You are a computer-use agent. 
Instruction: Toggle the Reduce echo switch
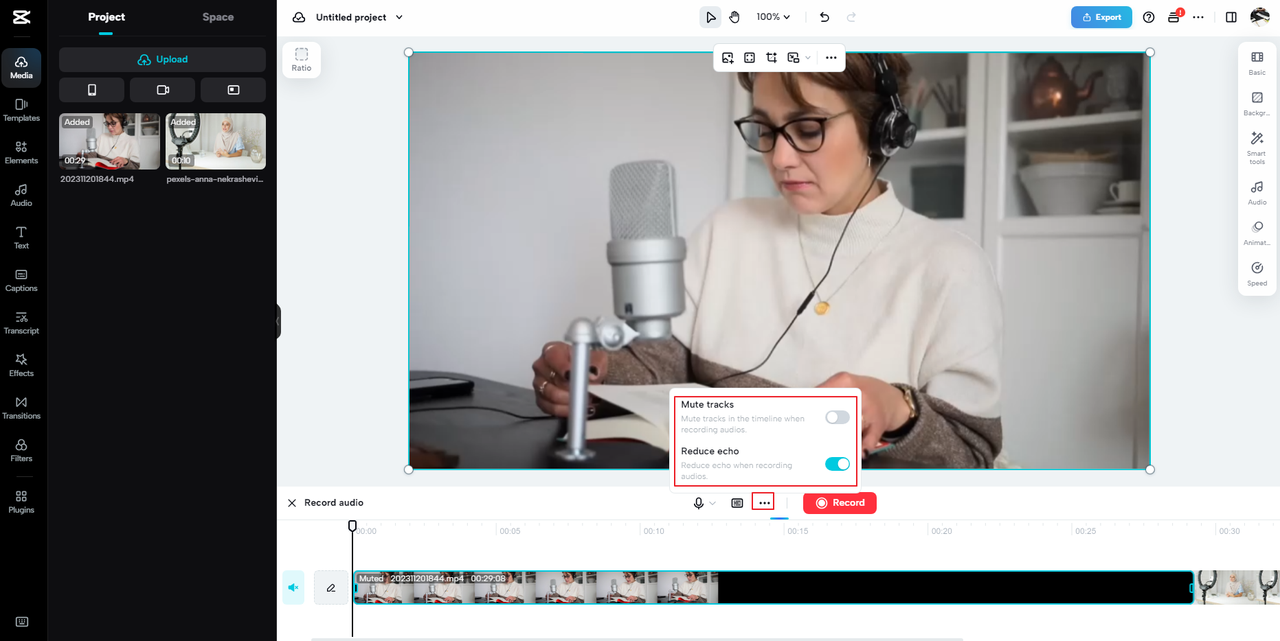point(837,464)
